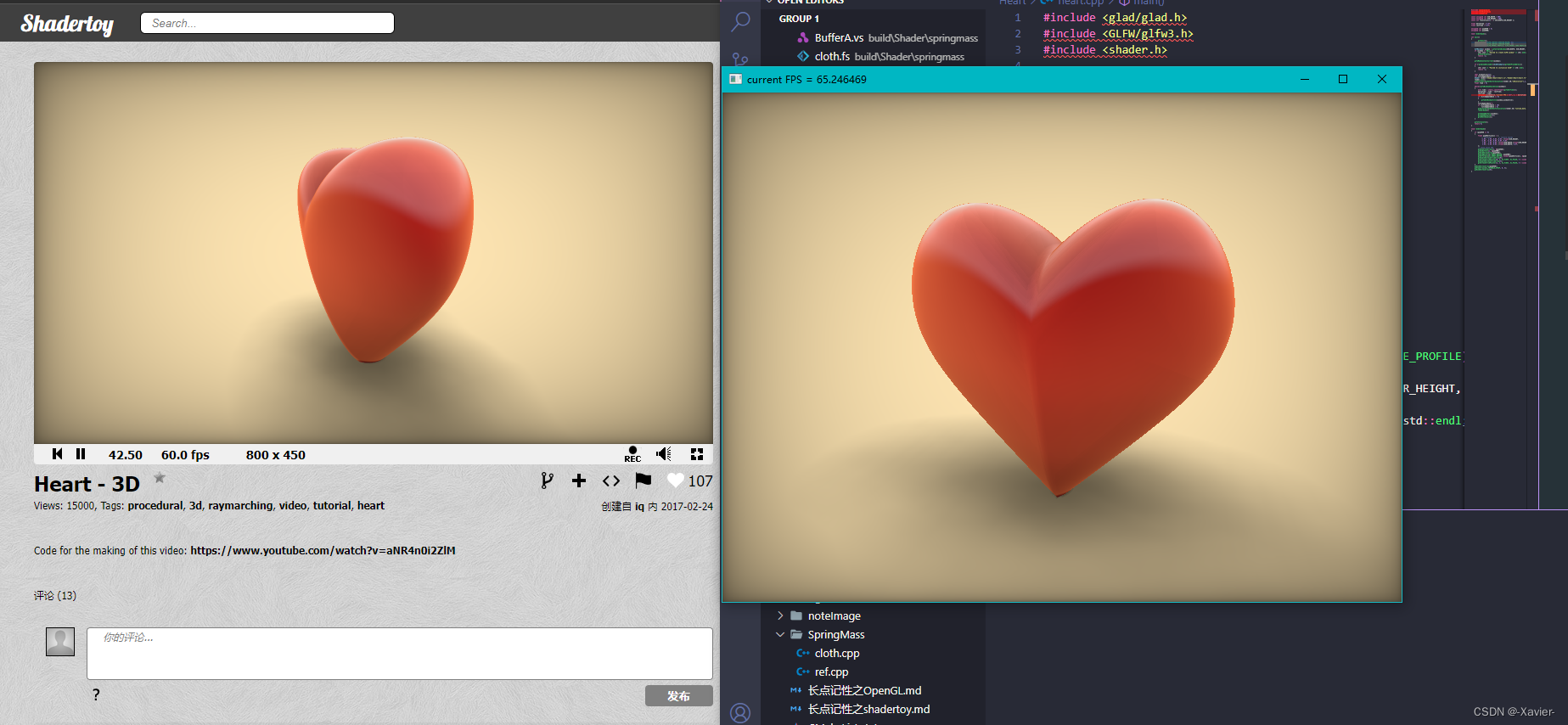Open the 'heart' tag link

[371, 505]
